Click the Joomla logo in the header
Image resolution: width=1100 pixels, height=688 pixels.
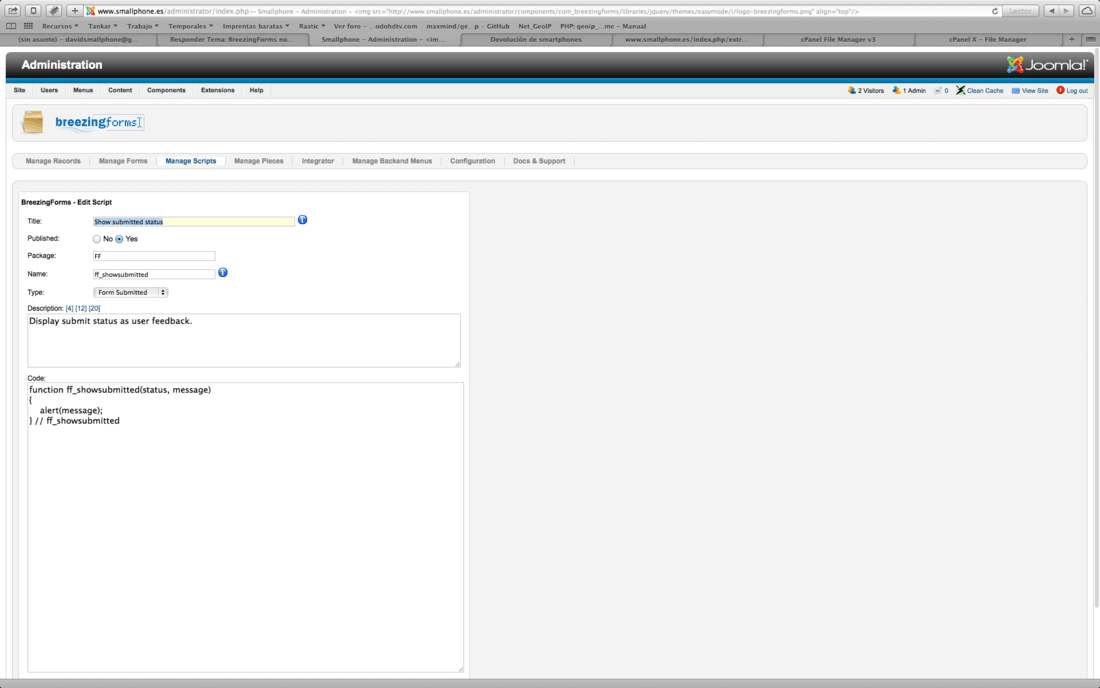pyautogui.click(x=1047, y=65)
